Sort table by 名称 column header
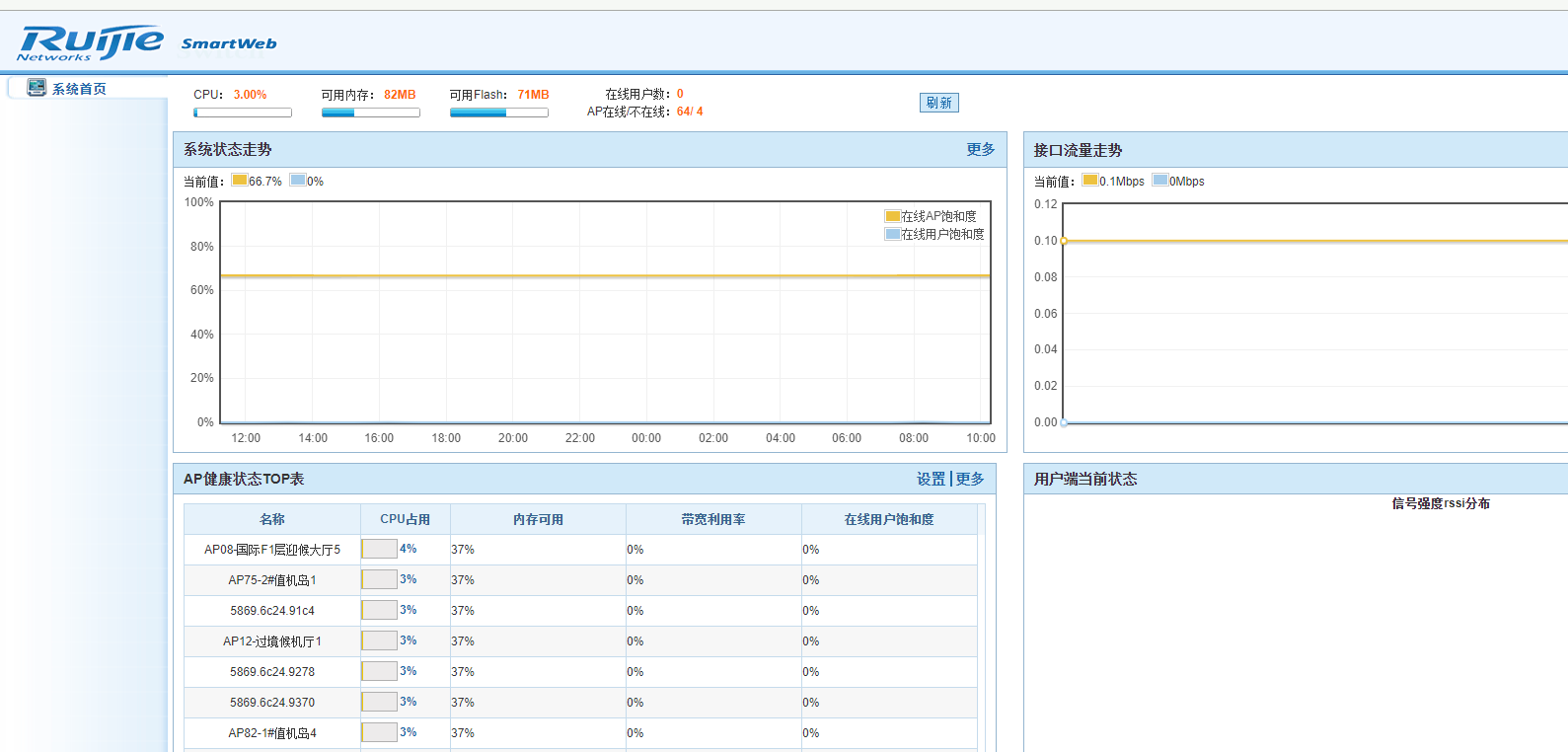Screen dimensions: 1568x752 point(272,519)
